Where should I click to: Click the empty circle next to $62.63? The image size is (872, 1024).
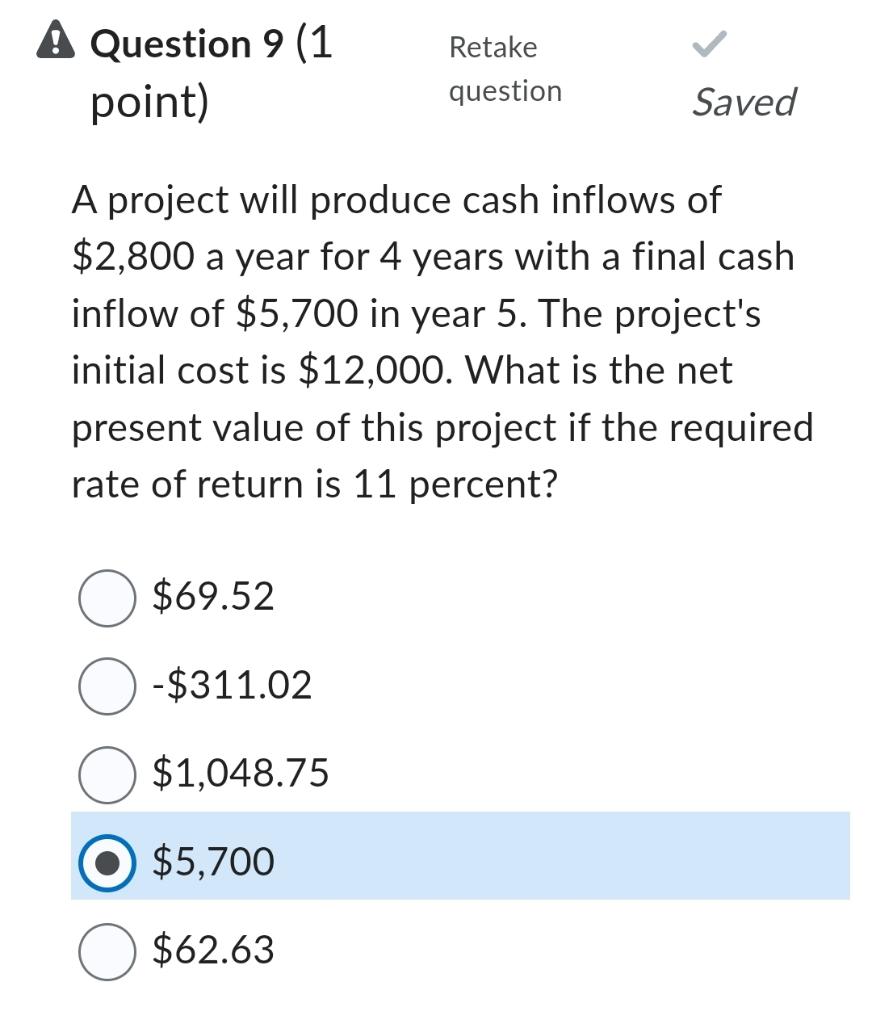click(106, 948)
